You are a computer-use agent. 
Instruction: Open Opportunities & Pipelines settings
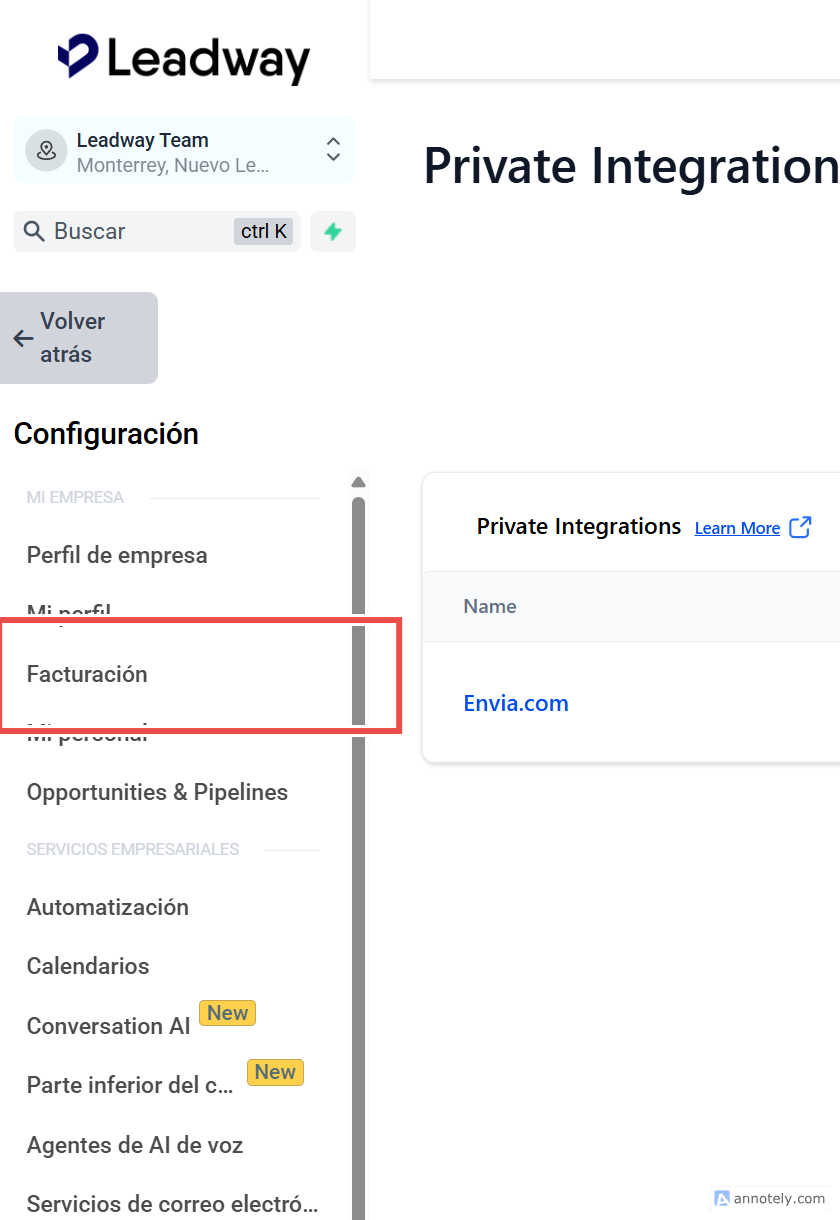(157, 792)
